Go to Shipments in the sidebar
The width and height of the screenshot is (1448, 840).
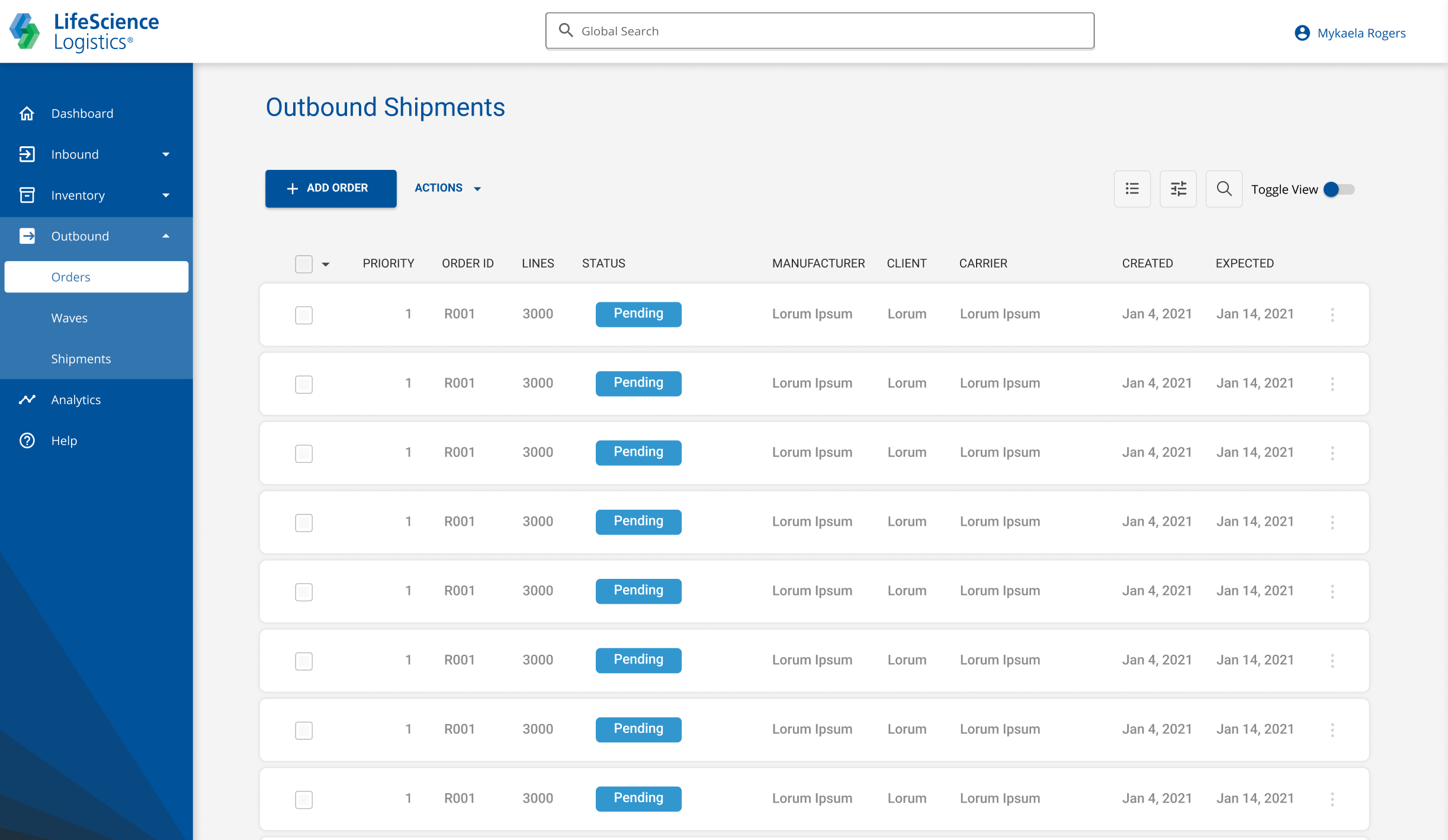(x=81, y=359)
